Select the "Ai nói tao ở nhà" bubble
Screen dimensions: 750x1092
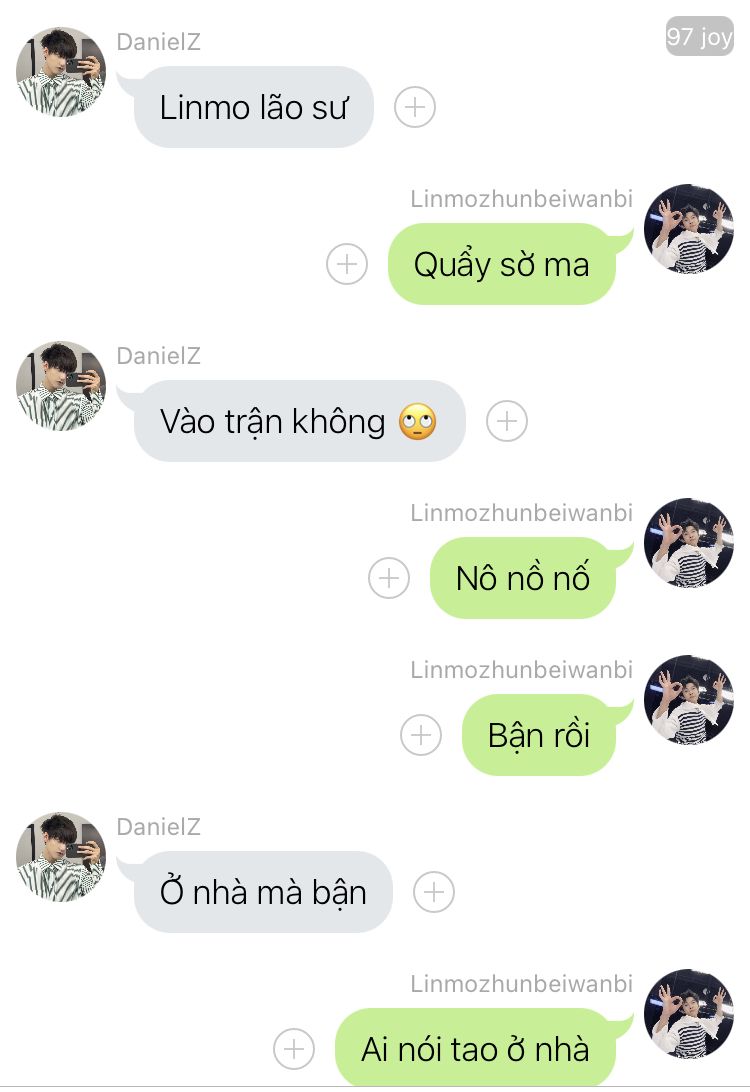475,1048
